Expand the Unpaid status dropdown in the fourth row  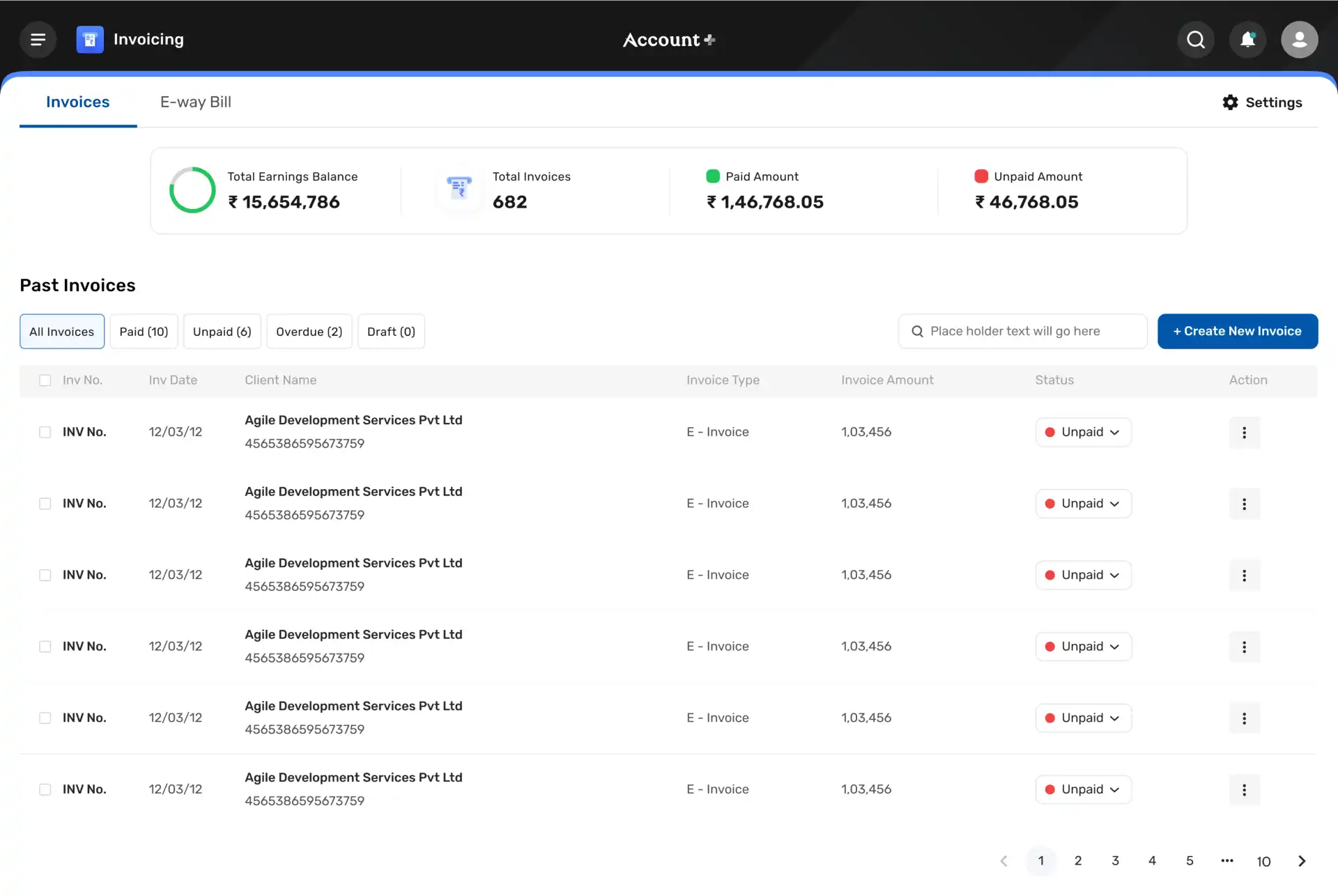click(x=1083, y=647)
